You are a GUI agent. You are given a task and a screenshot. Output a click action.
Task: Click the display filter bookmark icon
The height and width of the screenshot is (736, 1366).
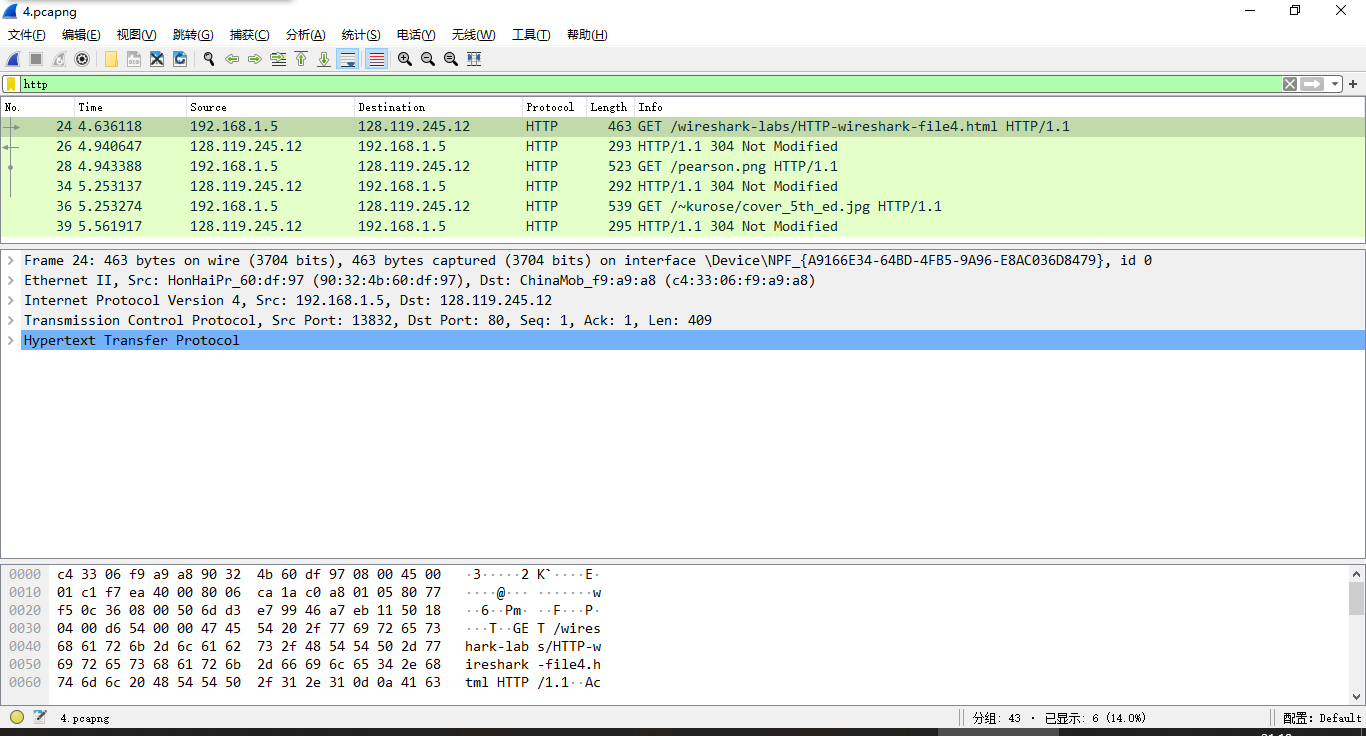[x=11, y=84]
